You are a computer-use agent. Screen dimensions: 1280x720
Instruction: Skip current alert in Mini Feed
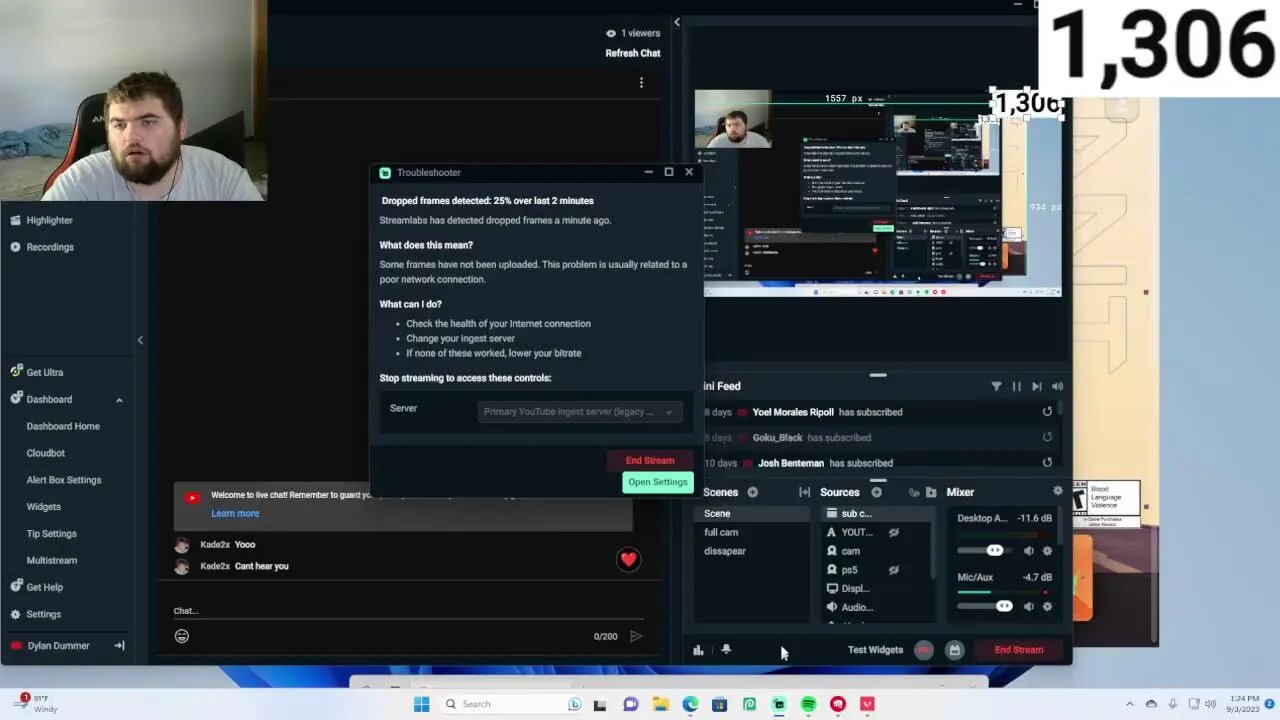1036,387
